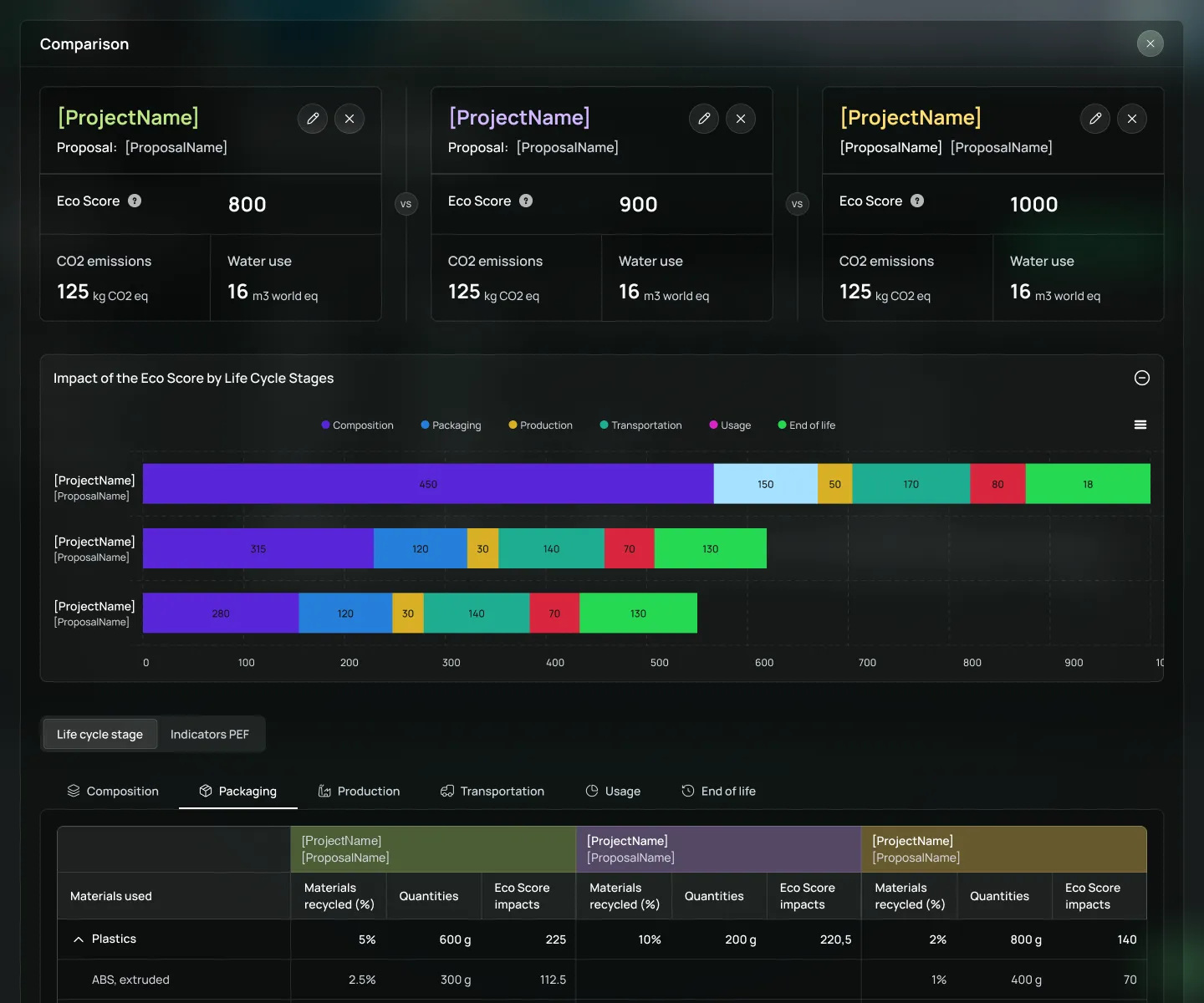The width and height of the screenshot is (1204, 1003).
Task: Close the Comparison dialog
Action: (x=1150, y=43)
